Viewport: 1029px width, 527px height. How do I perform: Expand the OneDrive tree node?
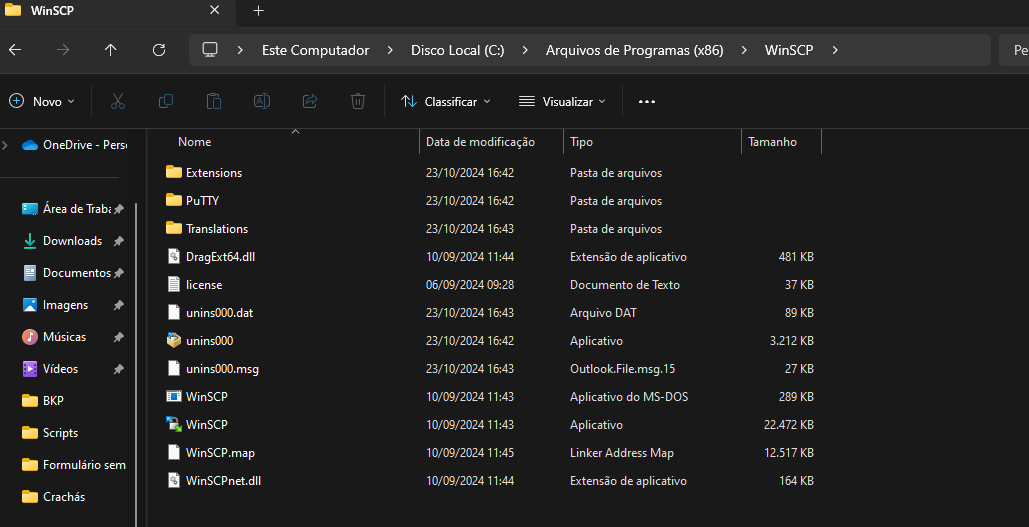(6, 145)
